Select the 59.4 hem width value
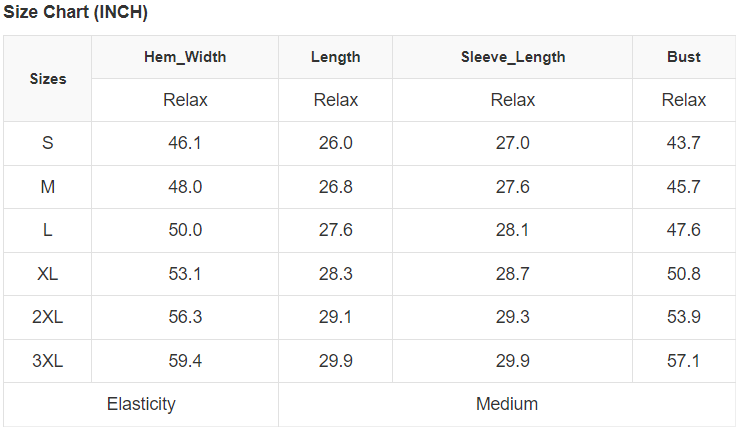The height and width of the screenshot is (427, 736). click(x=185, y=361)
